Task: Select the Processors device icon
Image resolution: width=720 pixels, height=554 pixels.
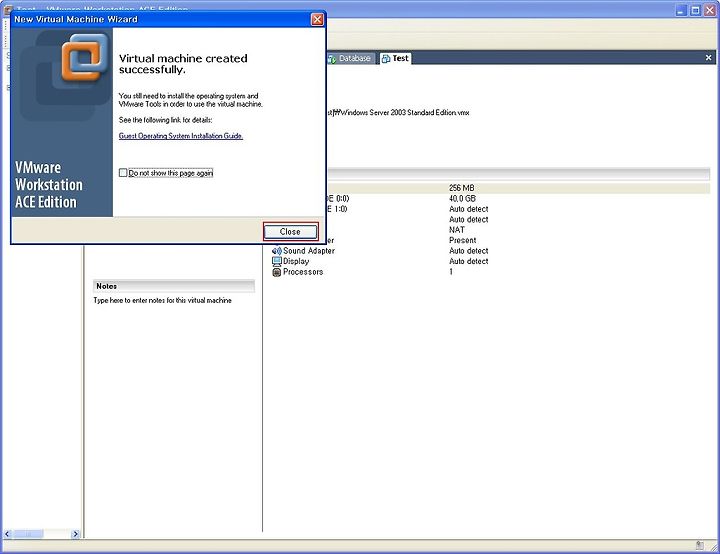Action: (x=276, y=272)
